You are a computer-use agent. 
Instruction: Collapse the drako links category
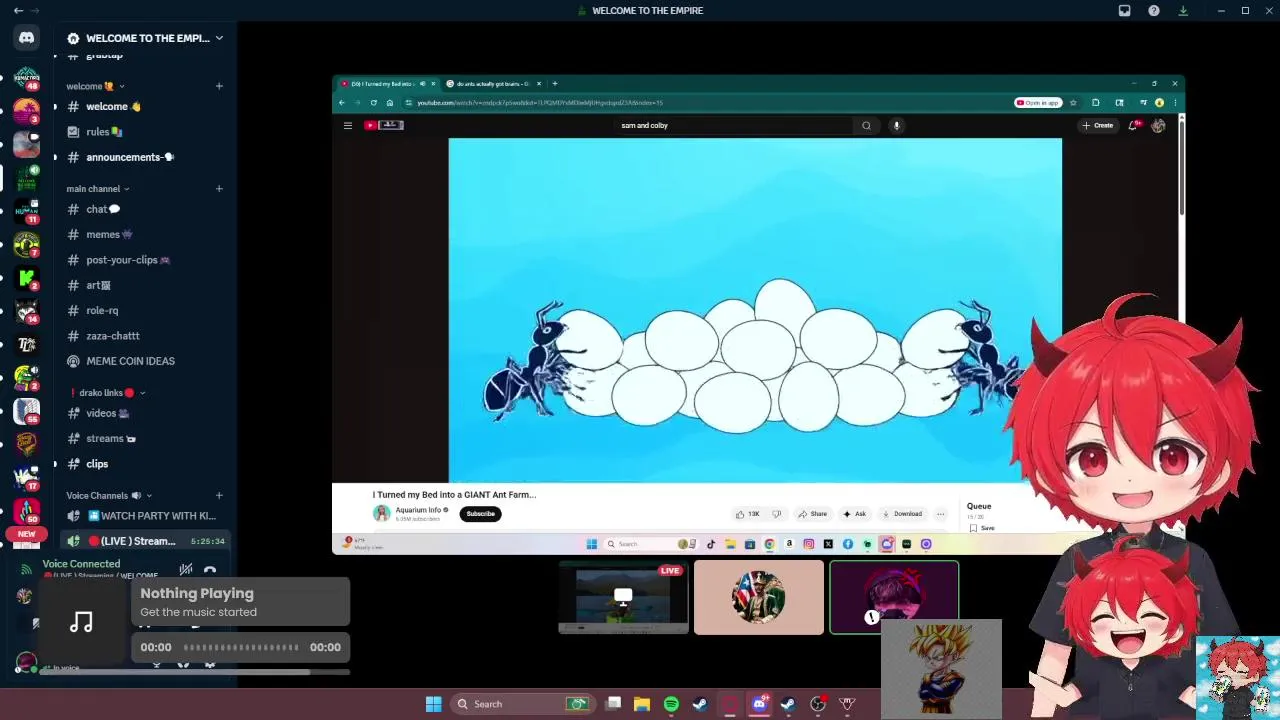(x=108, y=393)
